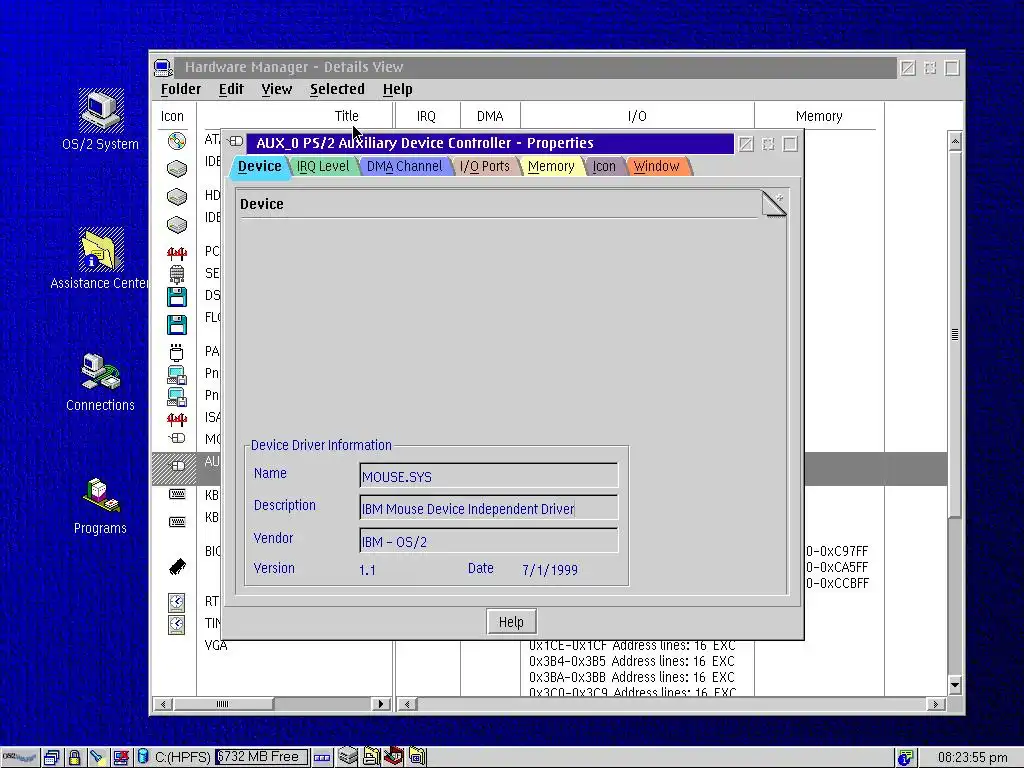The width and height of the screenshot is (1024, 768).
Task: Click right arrow of Title pane scrollbar
Action: coord(381,704)
